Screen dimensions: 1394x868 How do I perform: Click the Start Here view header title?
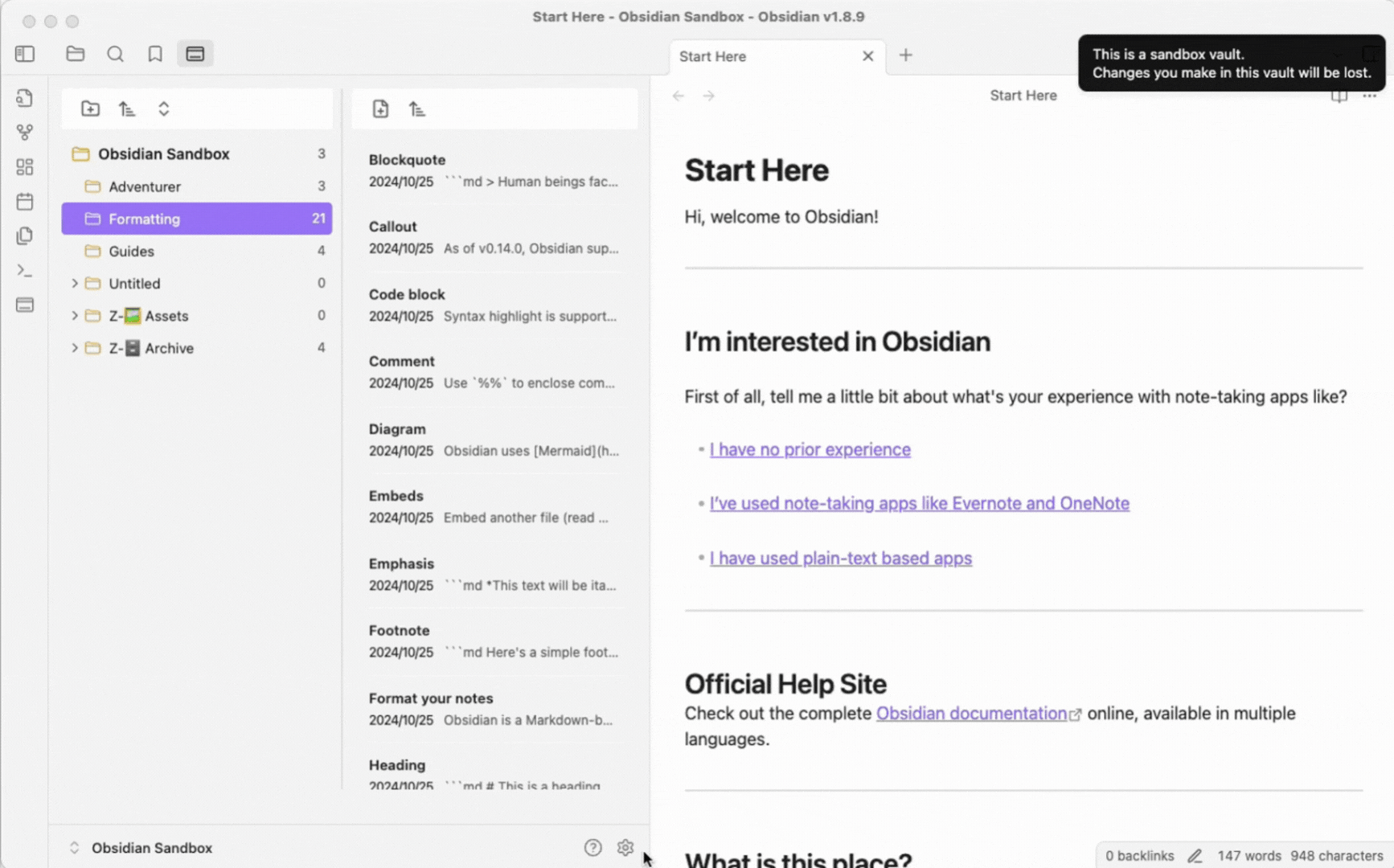1023,96
